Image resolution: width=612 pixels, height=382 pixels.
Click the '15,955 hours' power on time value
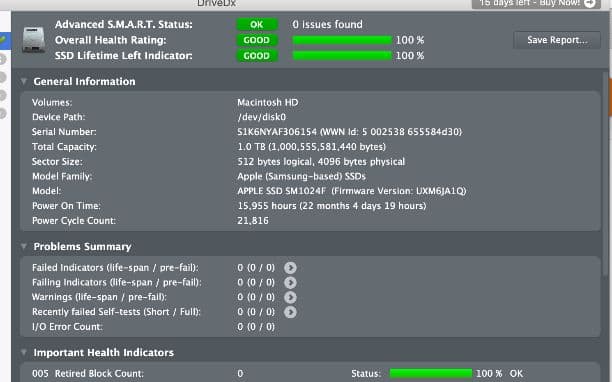point(267,206)
